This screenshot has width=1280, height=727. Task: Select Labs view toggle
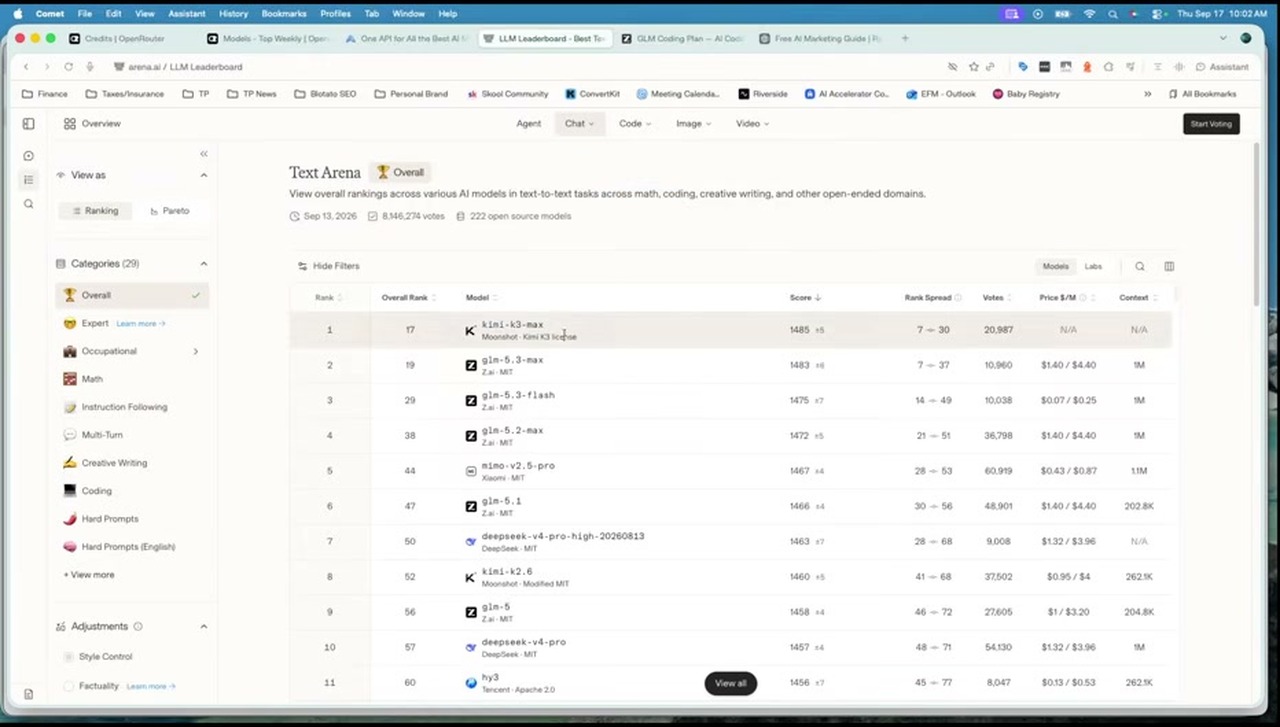click(x=1093, y=266)
